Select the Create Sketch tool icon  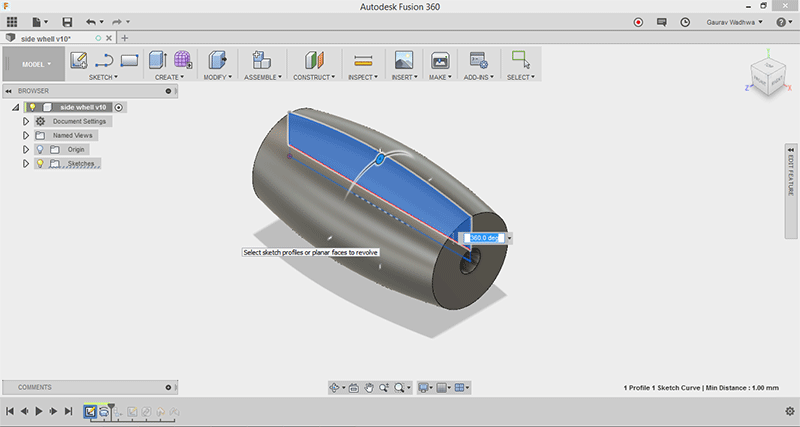[x=79, y=60]
